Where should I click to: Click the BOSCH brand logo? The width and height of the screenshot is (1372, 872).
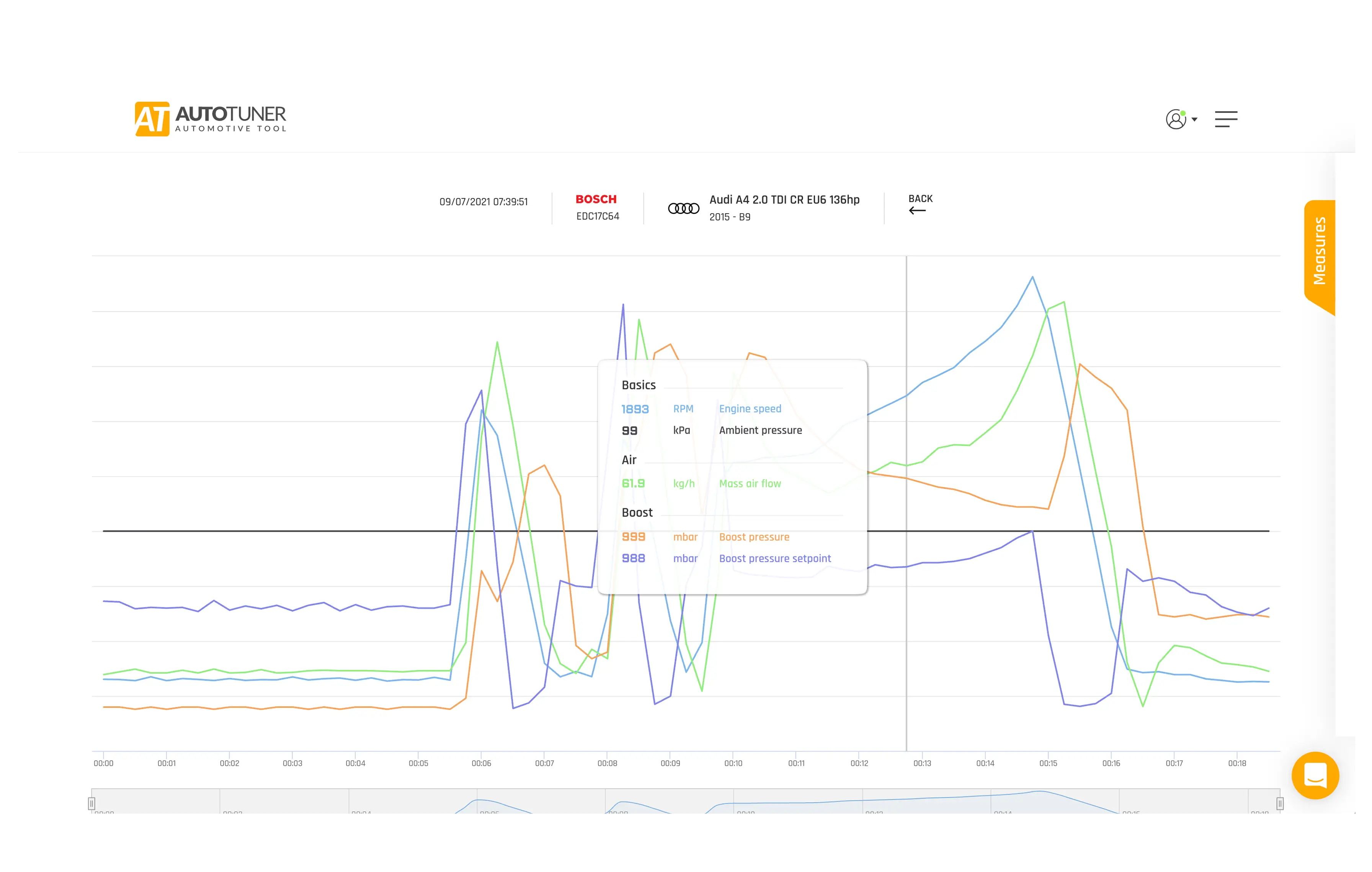point(596,199)
